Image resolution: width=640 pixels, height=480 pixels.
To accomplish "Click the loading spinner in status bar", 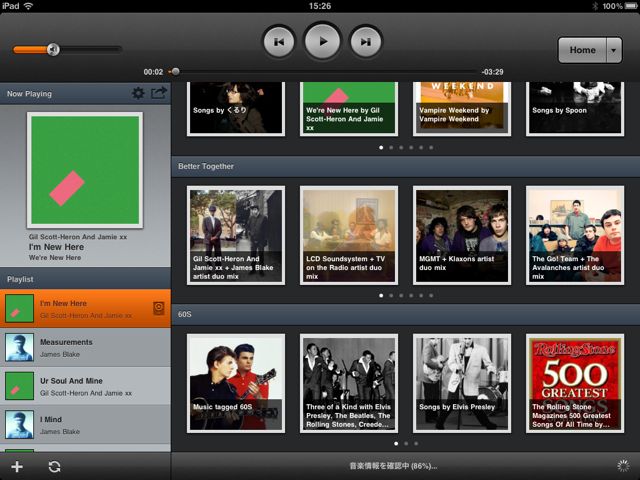I will point(623,466).
